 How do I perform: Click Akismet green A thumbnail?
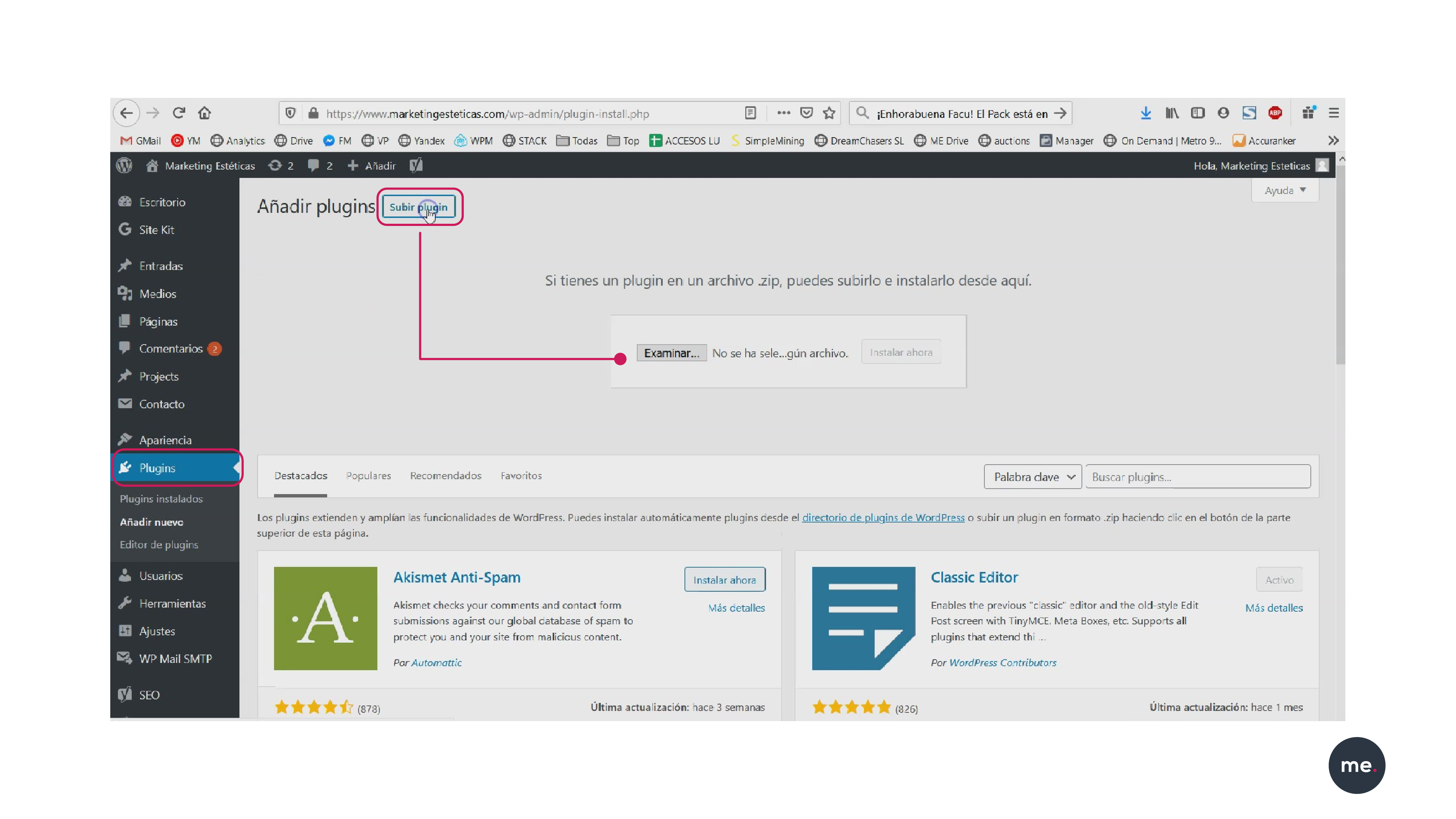(326, 619)
